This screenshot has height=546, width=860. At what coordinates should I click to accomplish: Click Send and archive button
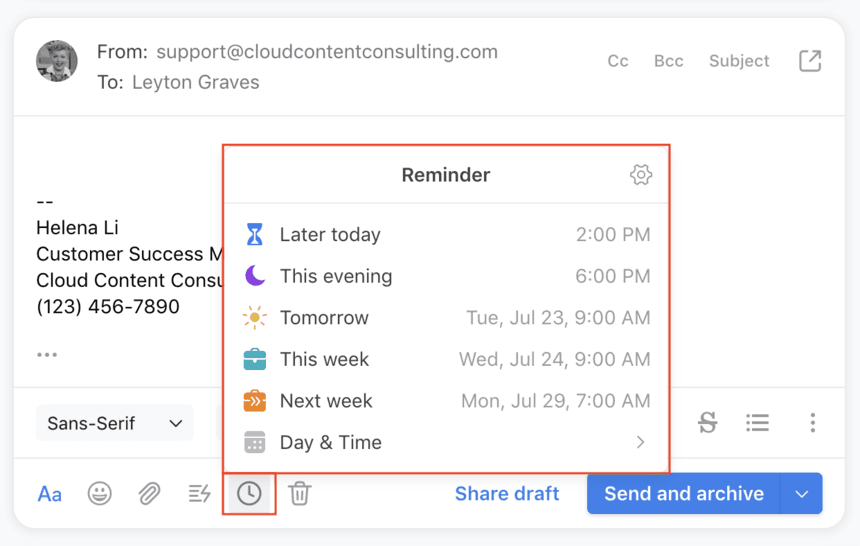pos(683,494)
